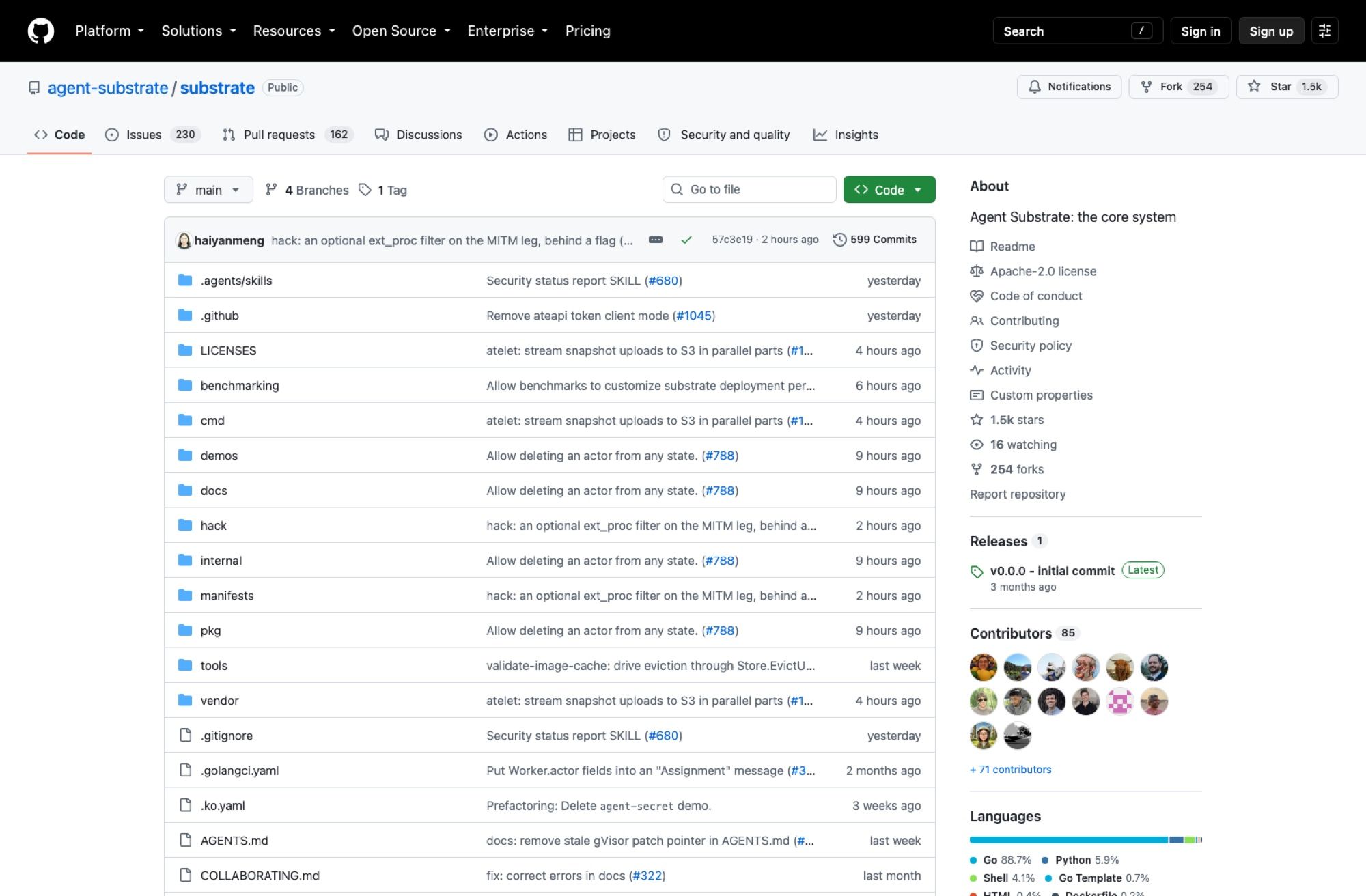Click the Sign in button
The image size is (1366, 896).
pos(1201,31)
